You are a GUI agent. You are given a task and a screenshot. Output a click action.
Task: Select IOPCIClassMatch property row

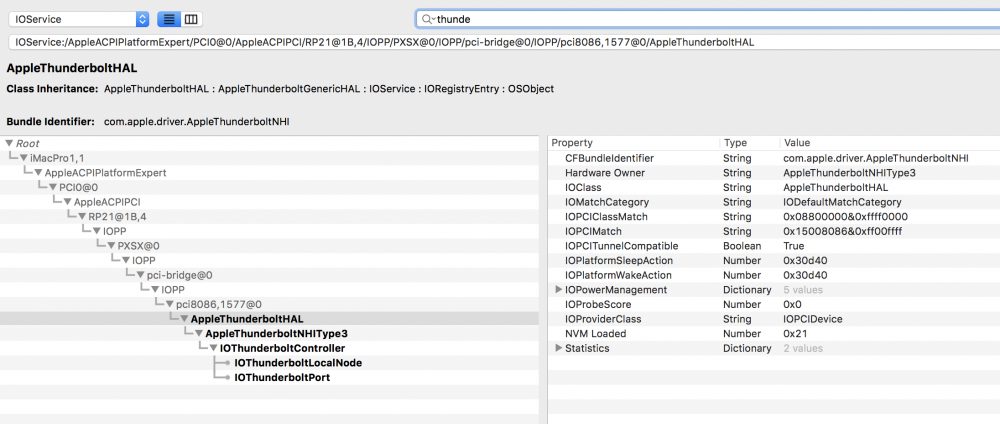pyautogui.click(x=774, y=217)
